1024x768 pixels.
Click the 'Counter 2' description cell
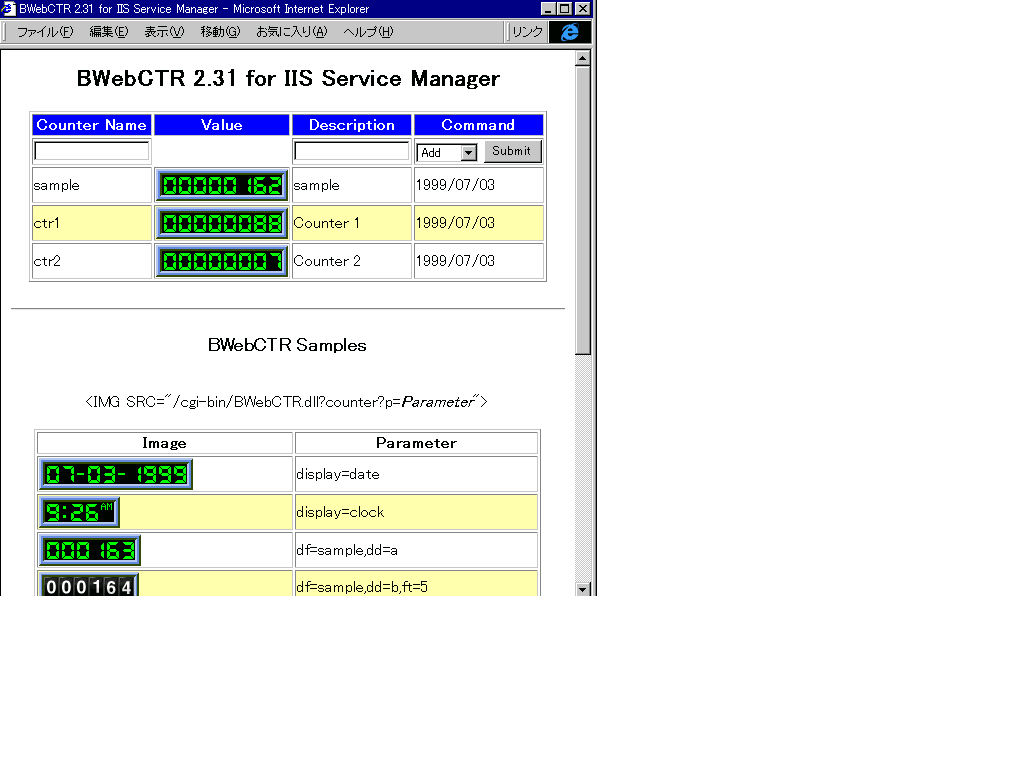coord(351,261)
